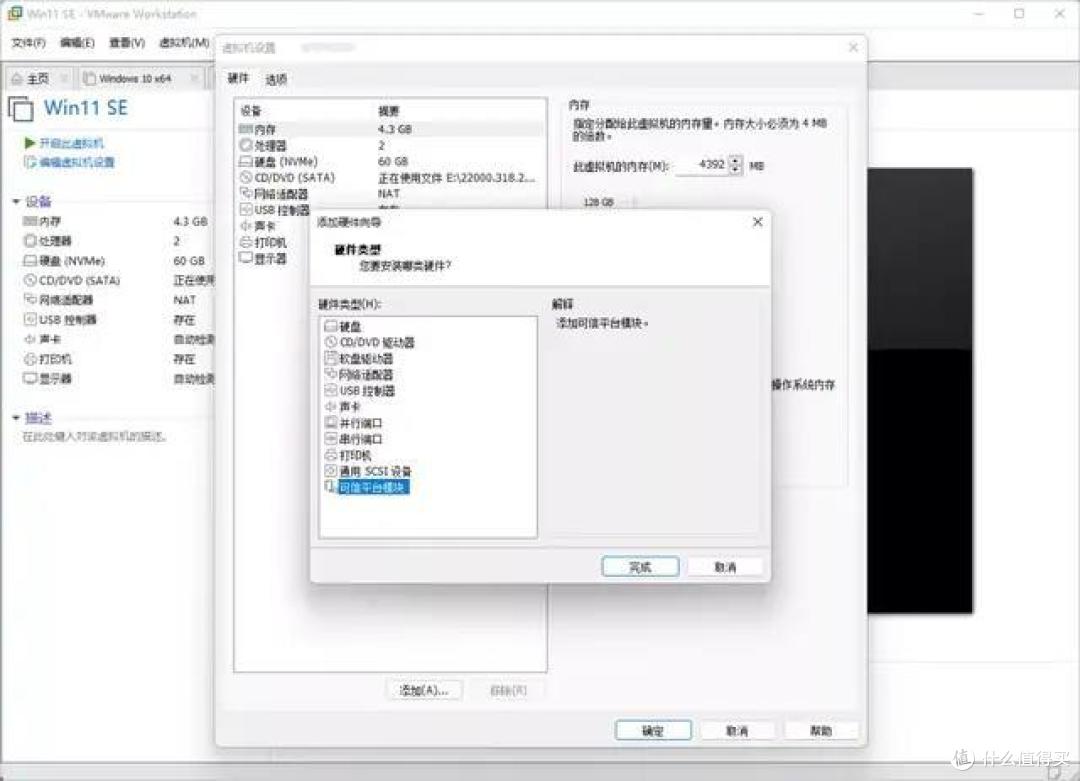
Task: Select USB 控制器 in the Add Hardware wizard list
Action: [x=360, y=390]
